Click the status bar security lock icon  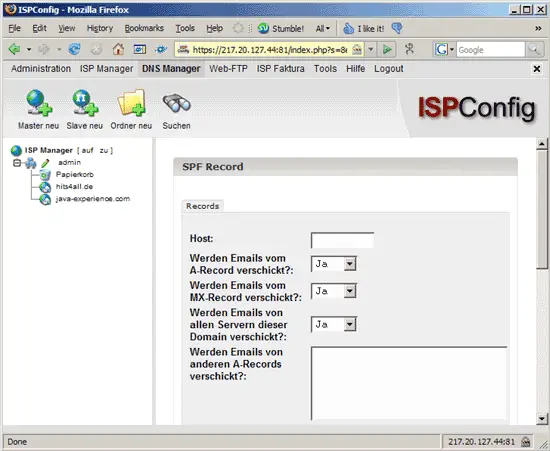[526, 442]
